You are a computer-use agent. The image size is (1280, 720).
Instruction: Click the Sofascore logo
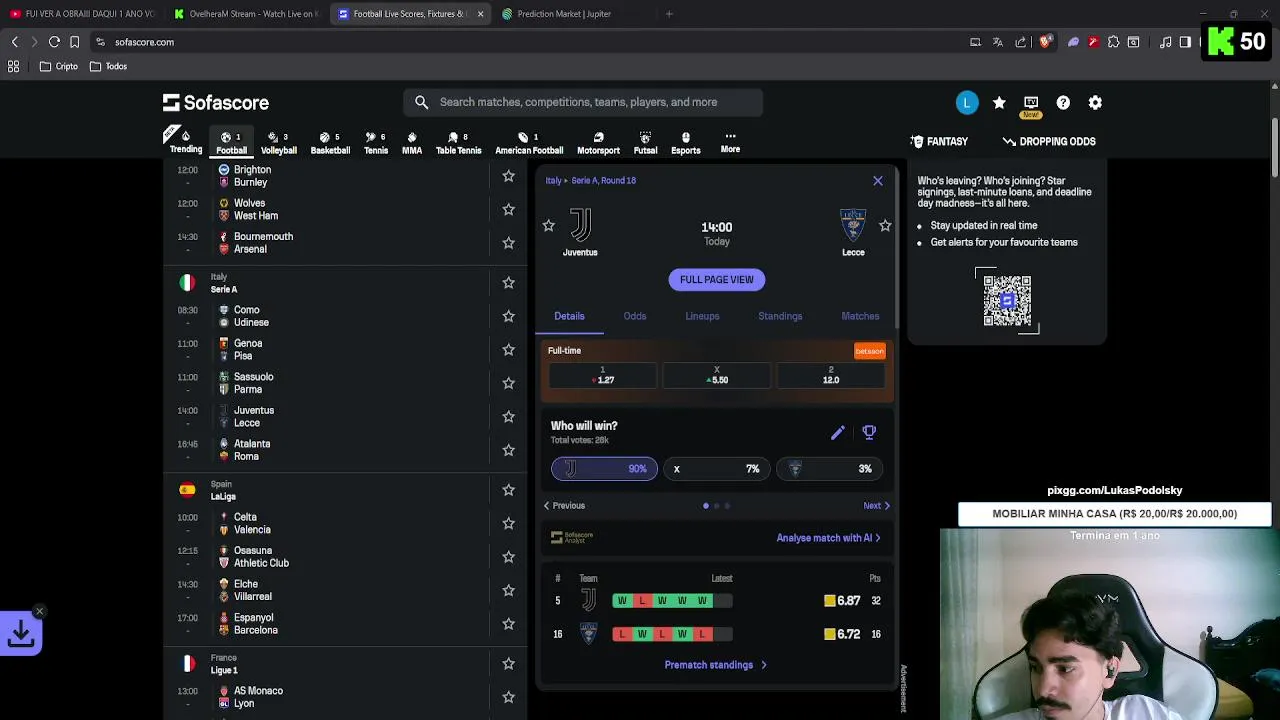click(216, 102)
